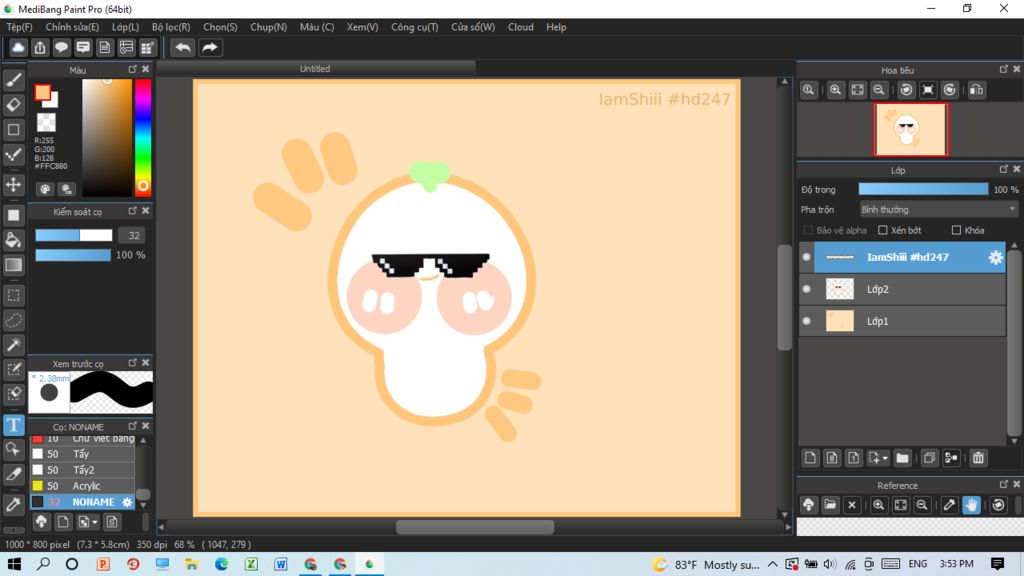The image size is (1024, 576).
Task: Zoom out on the Navigator panel
Action: coord(879,90)
